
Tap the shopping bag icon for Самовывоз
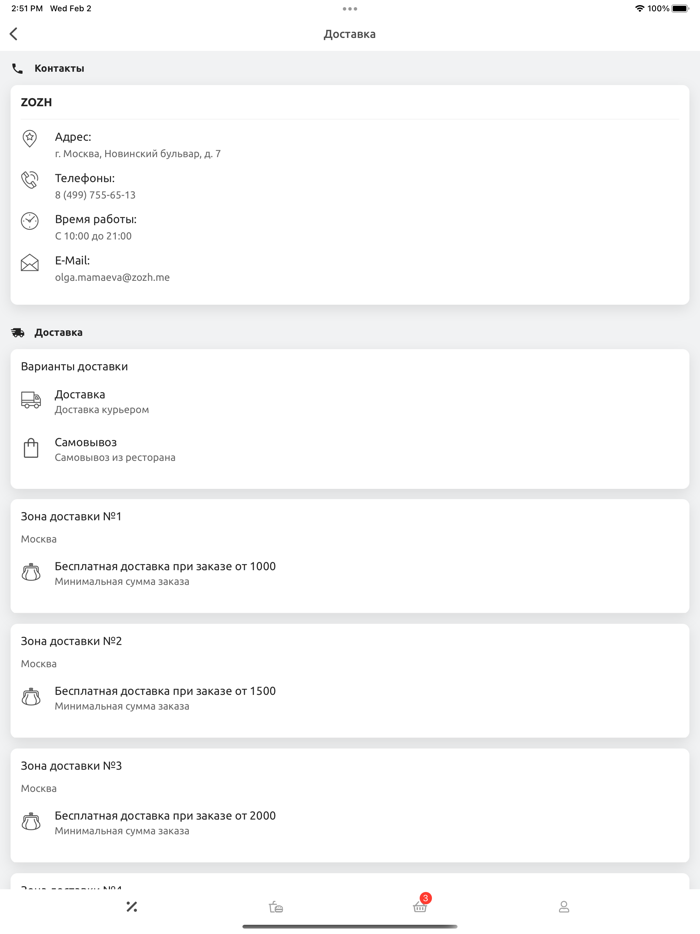pyautogui.click(x=31, y=448)
